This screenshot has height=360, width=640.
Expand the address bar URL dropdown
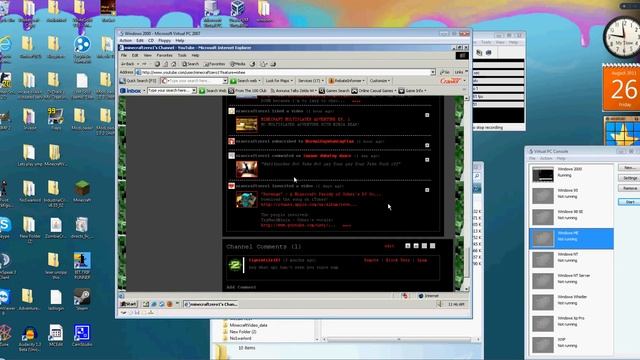coord(433,72)
